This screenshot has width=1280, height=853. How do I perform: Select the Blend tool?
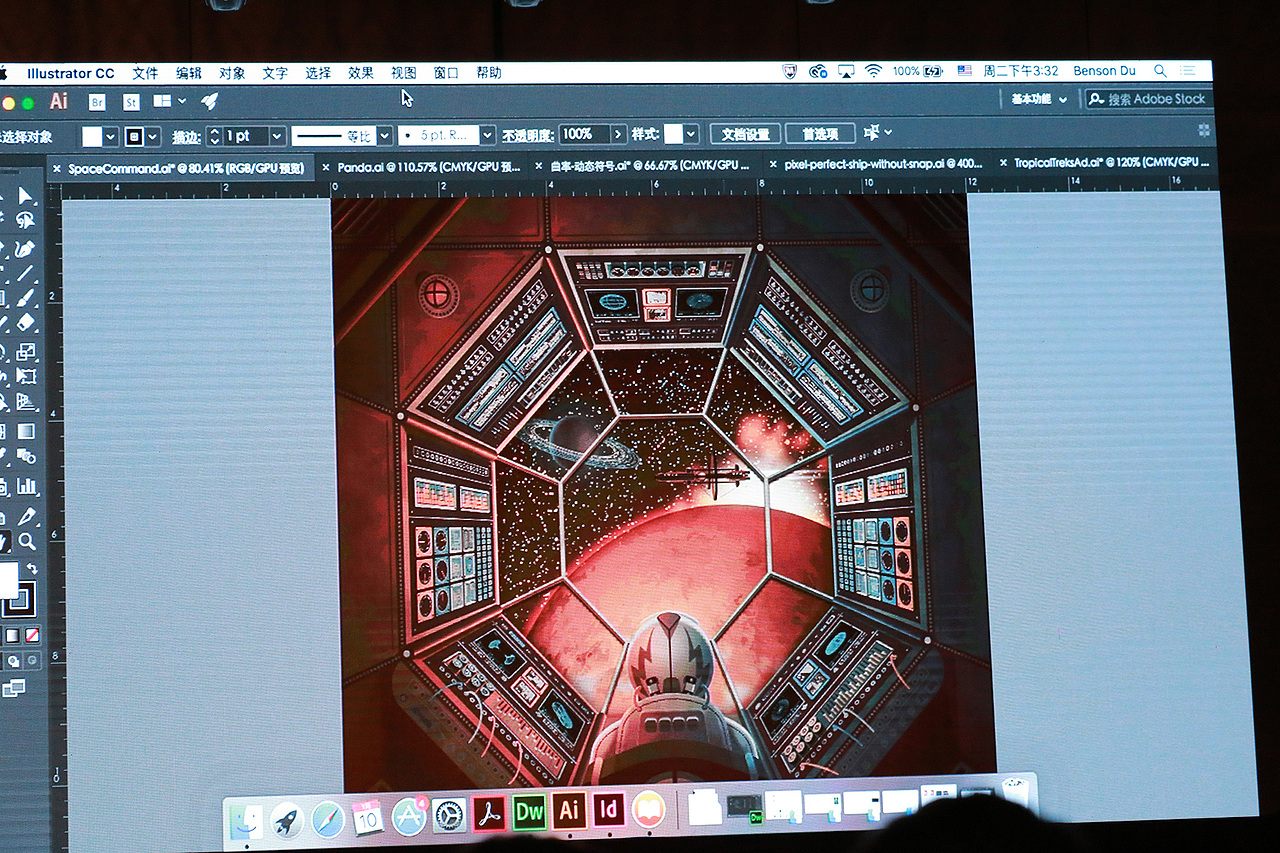pyautogui.click(x=26, y=457)
